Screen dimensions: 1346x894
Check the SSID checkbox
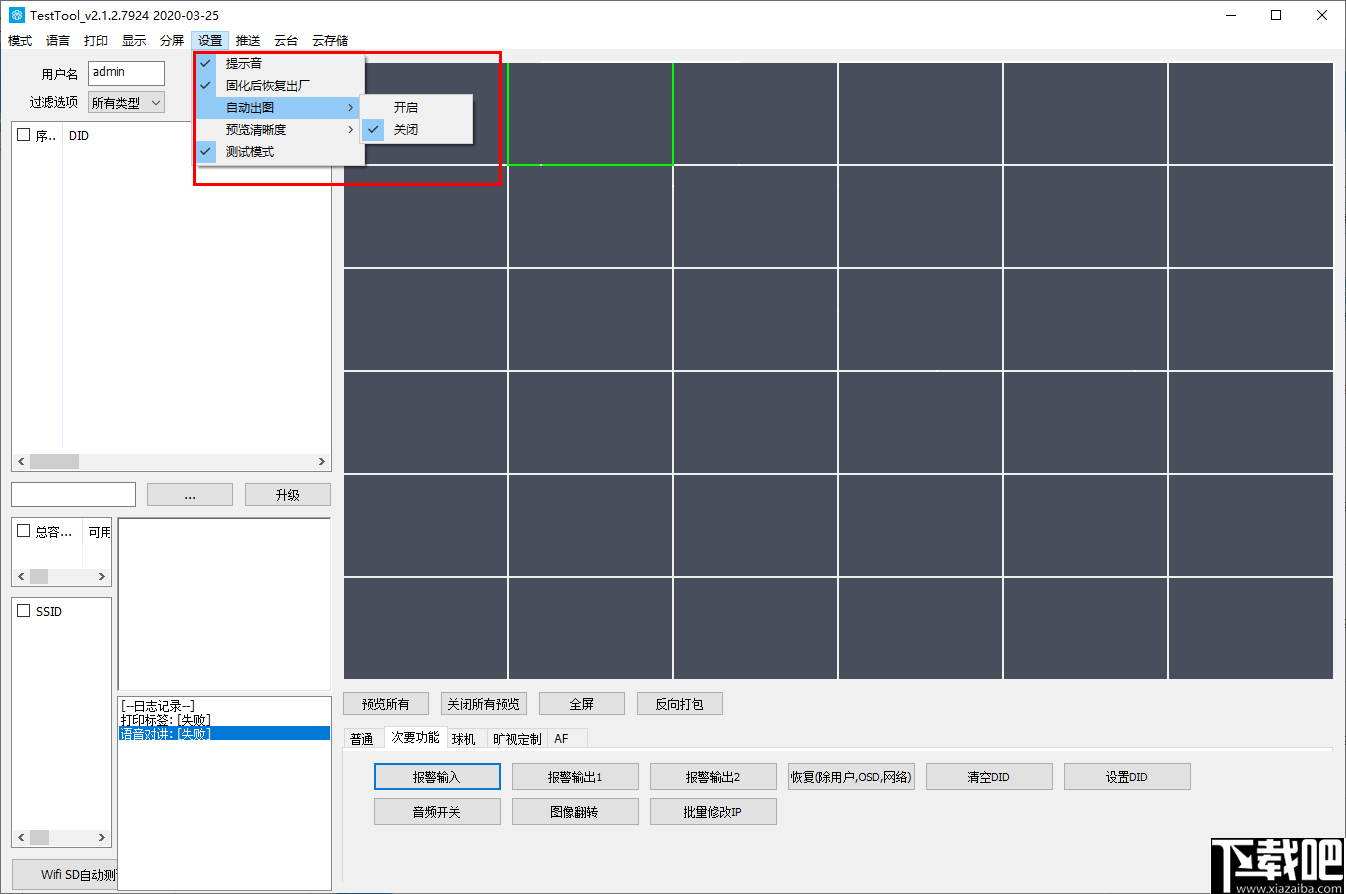(x=24, y=611)
